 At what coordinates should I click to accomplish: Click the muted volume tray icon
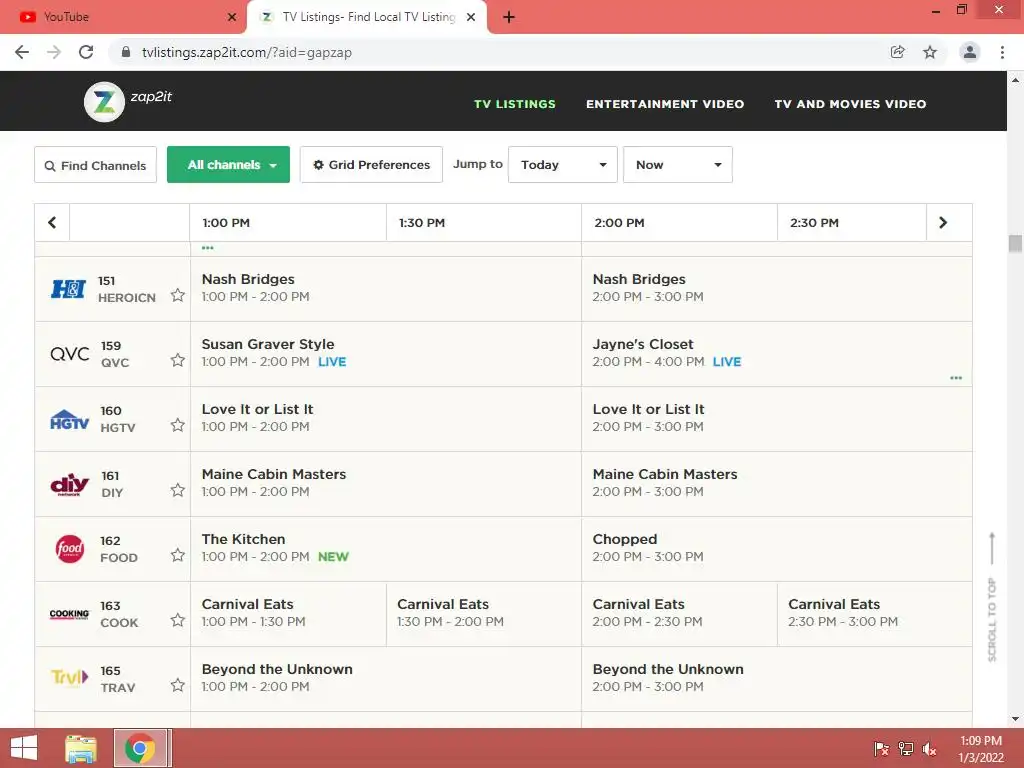click(x=929, y=748)
